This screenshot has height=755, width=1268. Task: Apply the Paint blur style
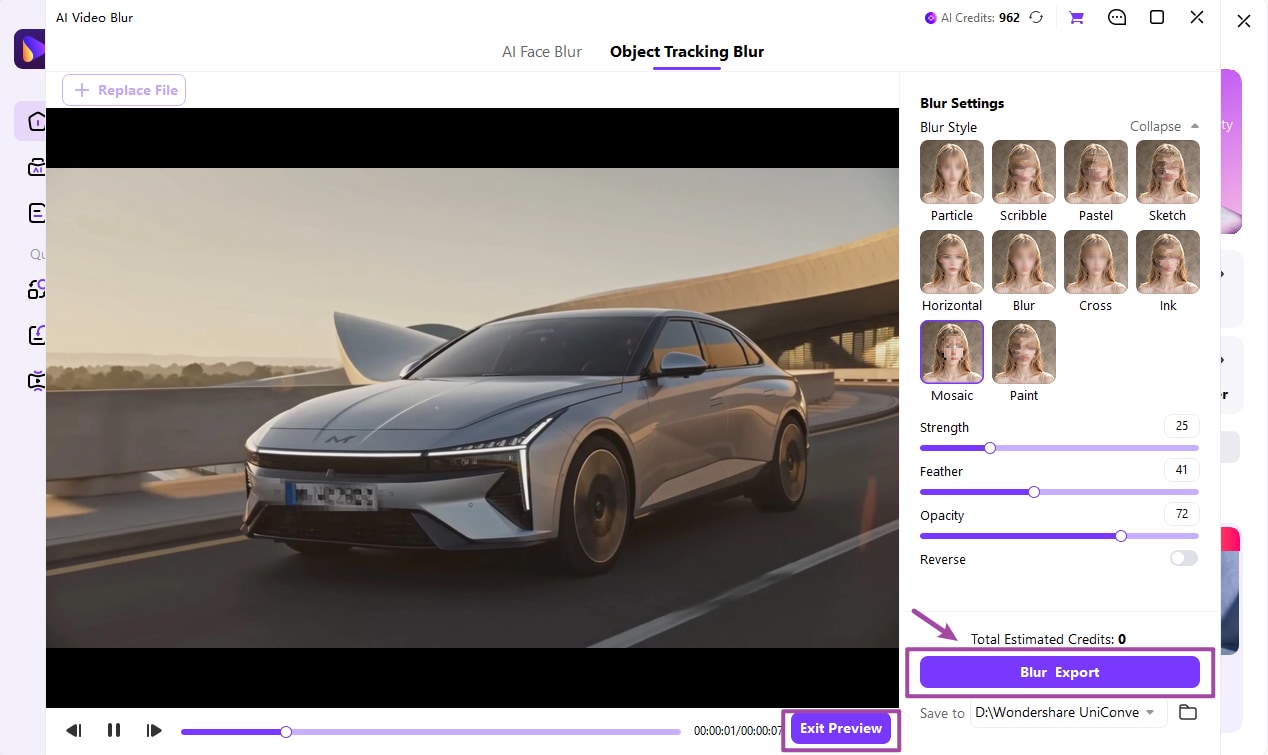click(x=1024, y=352)
